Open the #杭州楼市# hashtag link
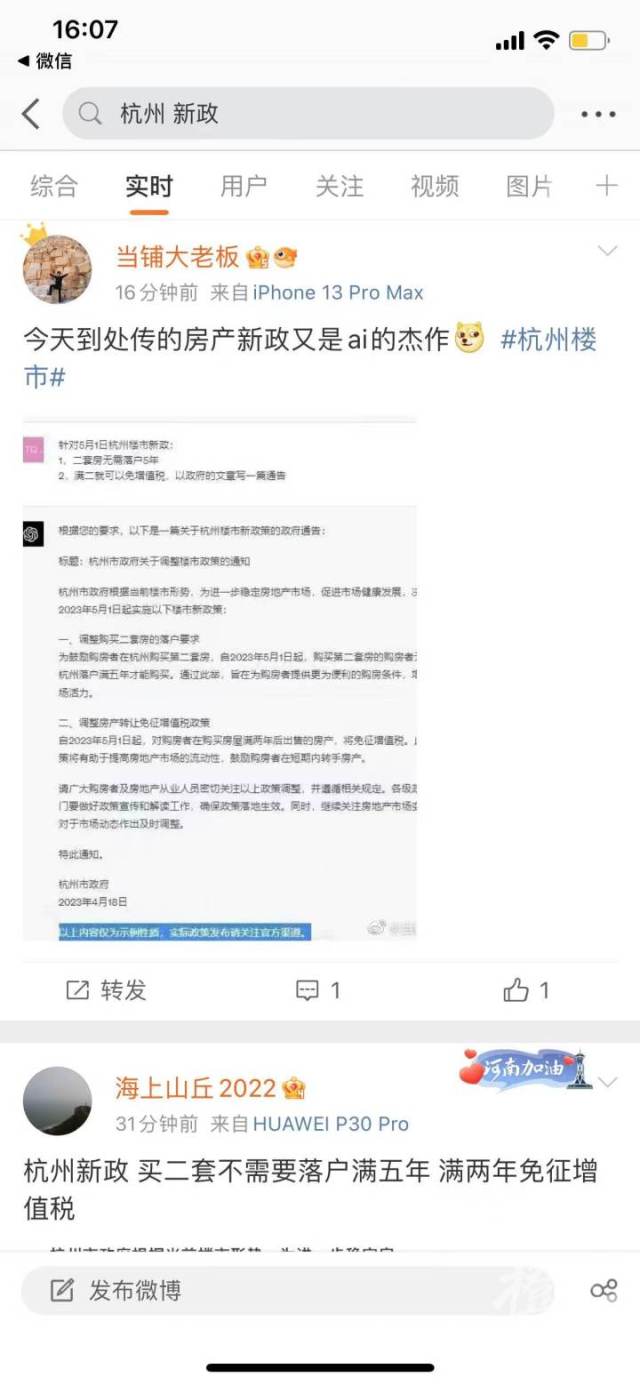The width and height of the screenshot is (640, 1385). (310, 358)
